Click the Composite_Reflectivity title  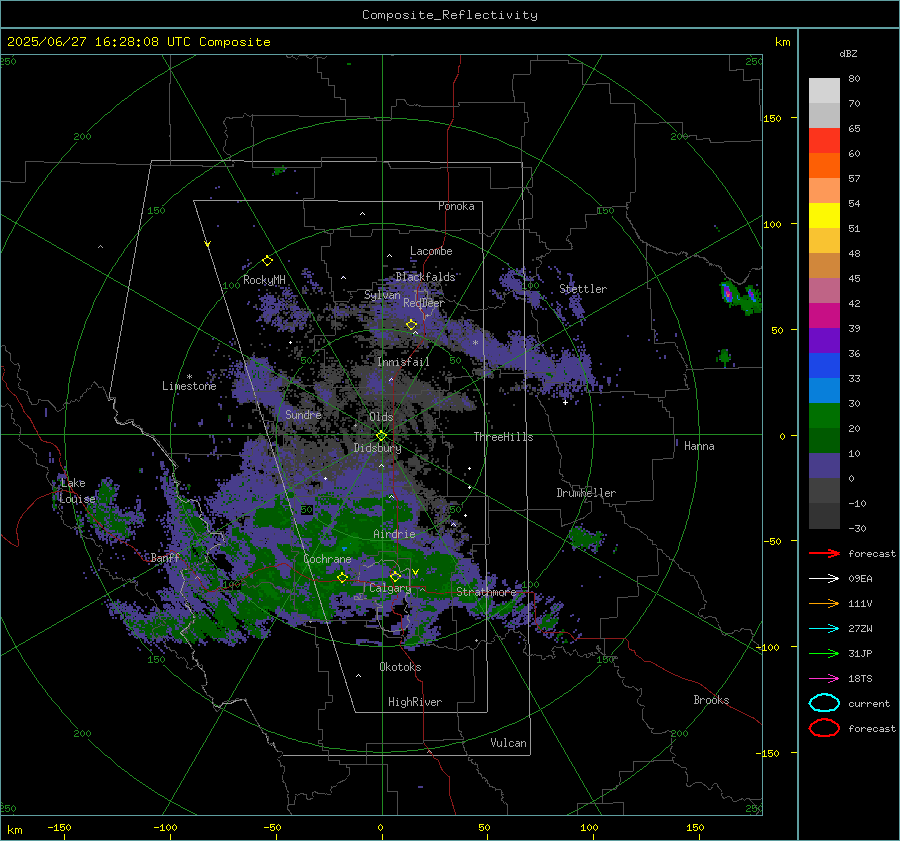point(450,15)
